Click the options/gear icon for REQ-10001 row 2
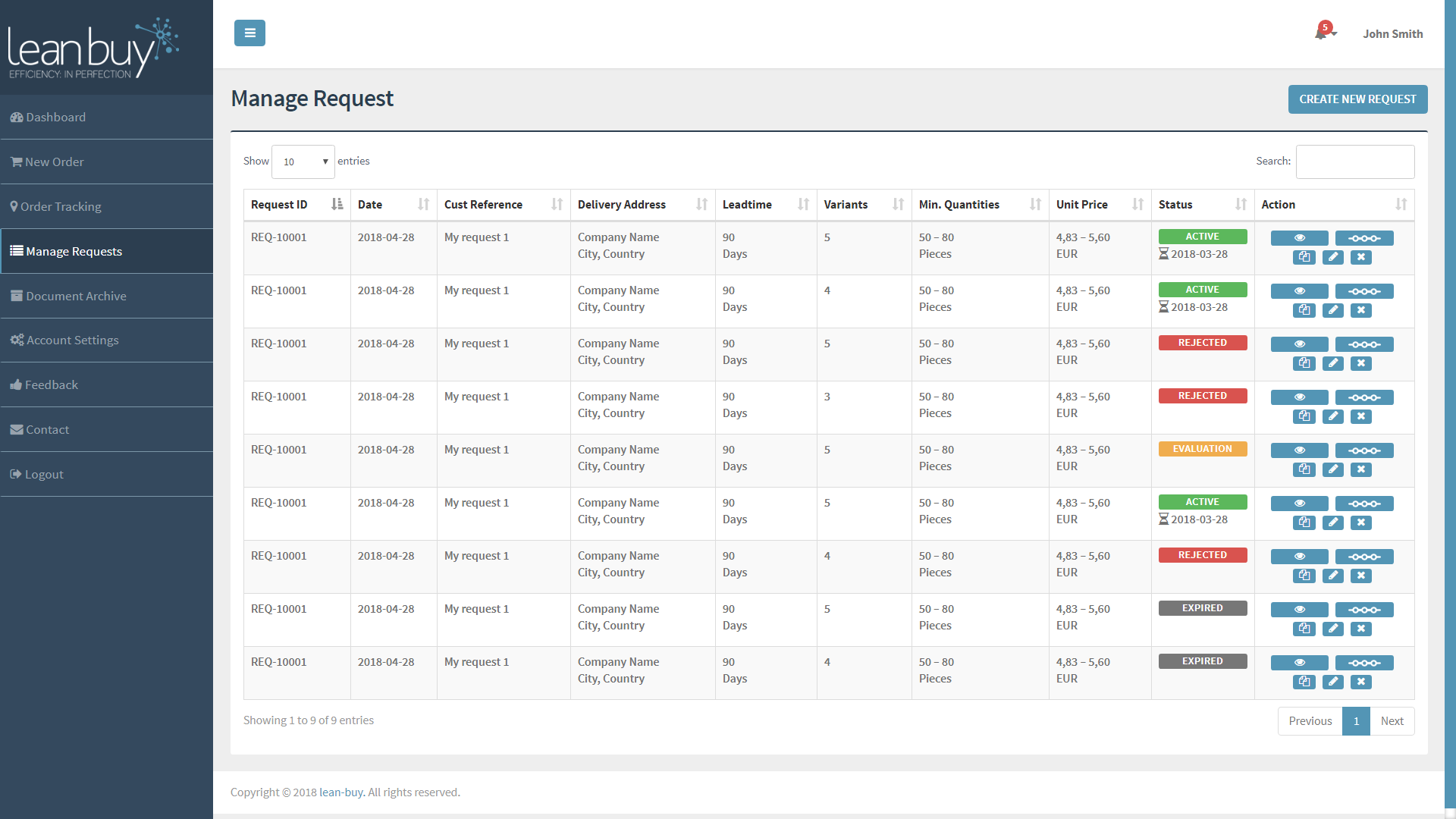The image size is (1456, 819). 1363,291
